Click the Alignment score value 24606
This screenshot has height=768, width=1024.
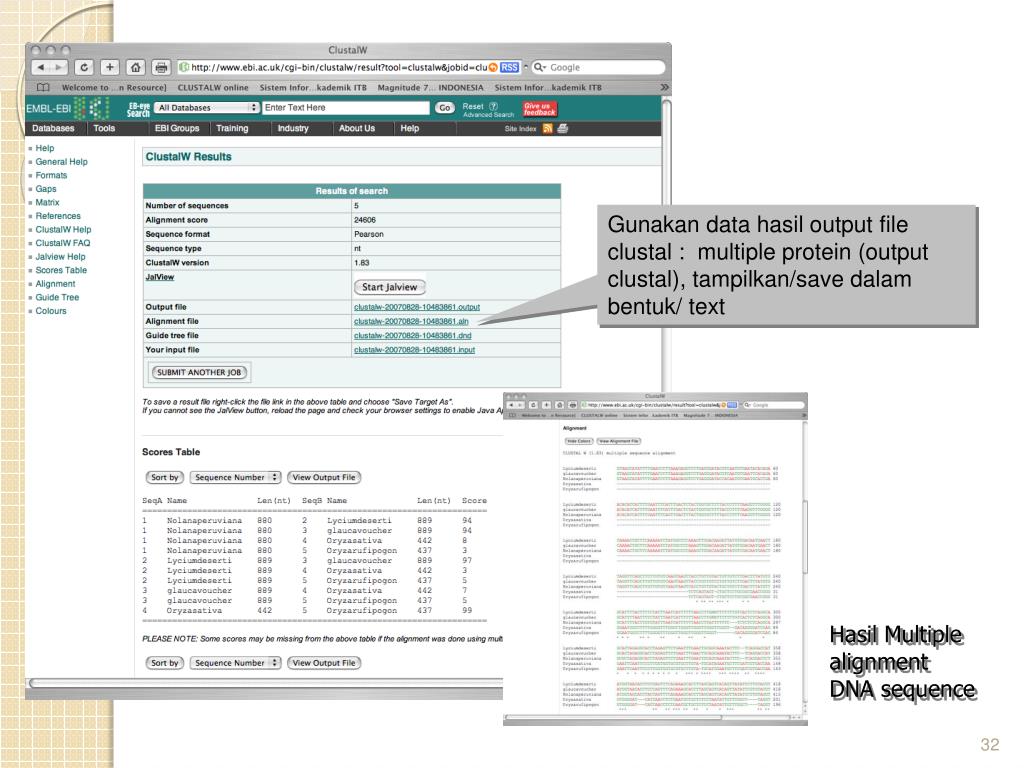(364, 220)
